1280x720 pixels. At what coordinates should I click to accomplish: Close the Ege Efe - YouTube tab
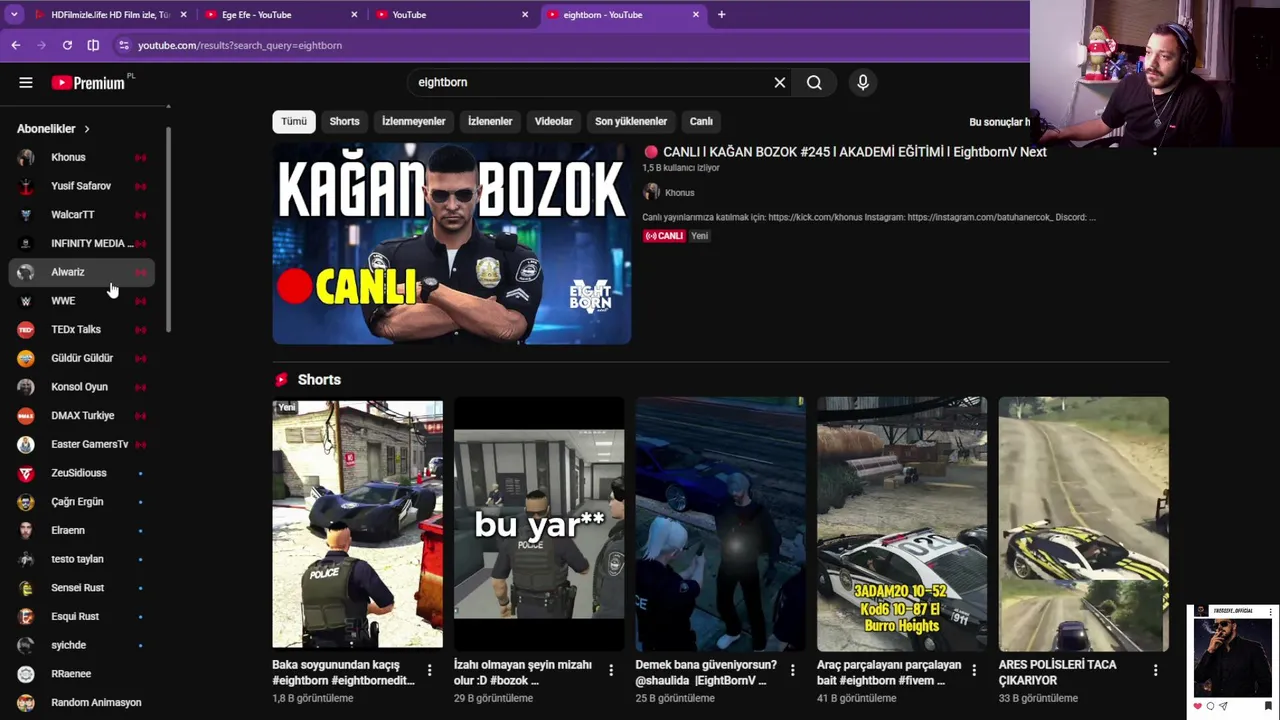click(x=354, y=15)
